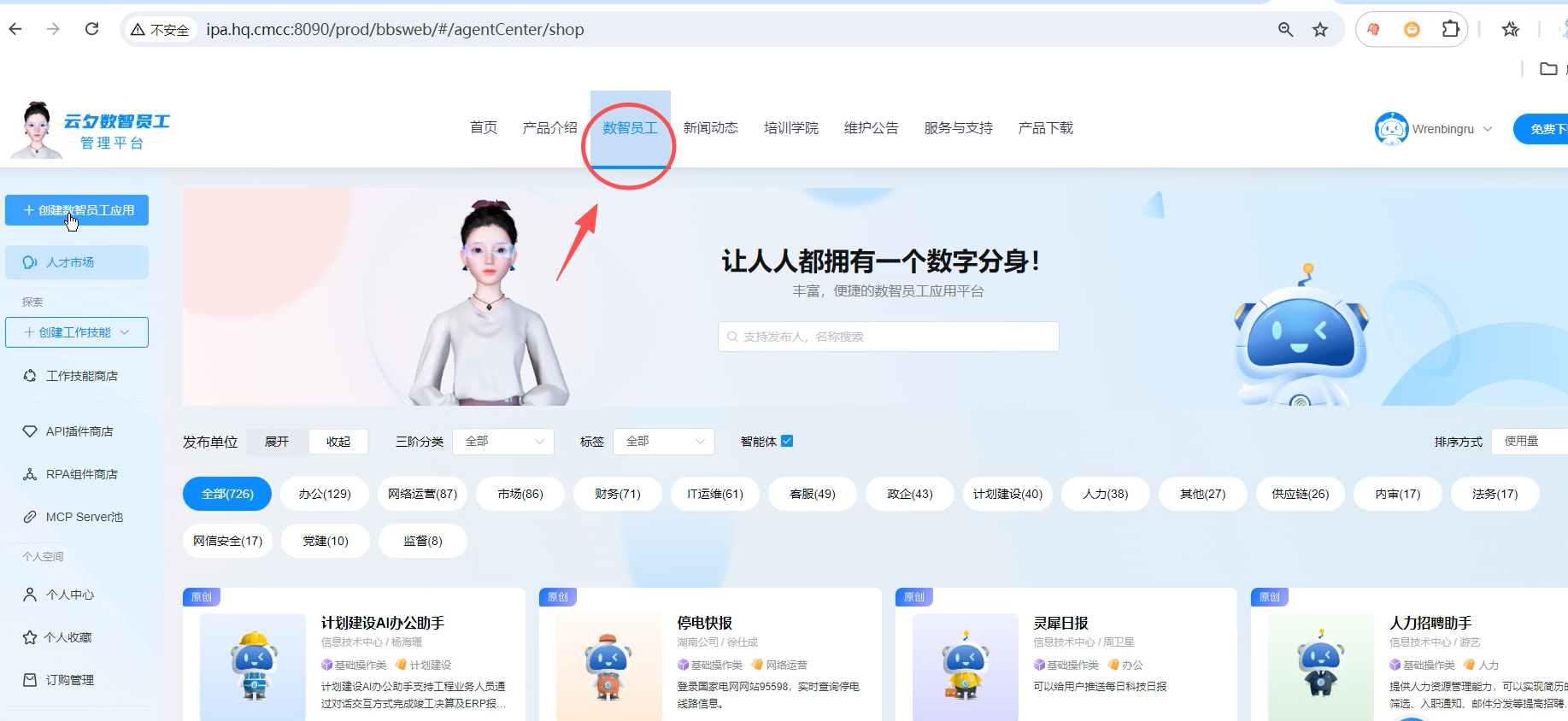
Task: Click the blue 免费下载 button
Action: point(1541,129)
